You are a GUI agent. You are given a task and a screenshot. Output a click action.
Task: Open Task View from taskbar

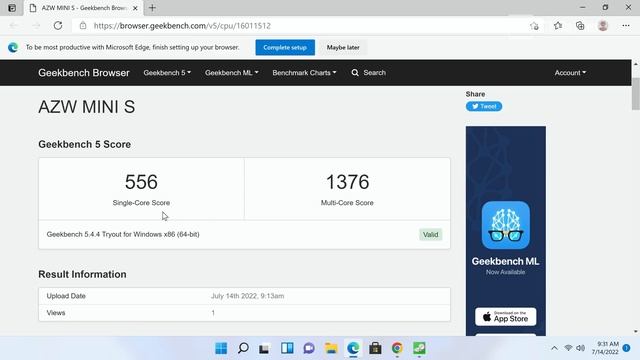click(x=264, y=348)
